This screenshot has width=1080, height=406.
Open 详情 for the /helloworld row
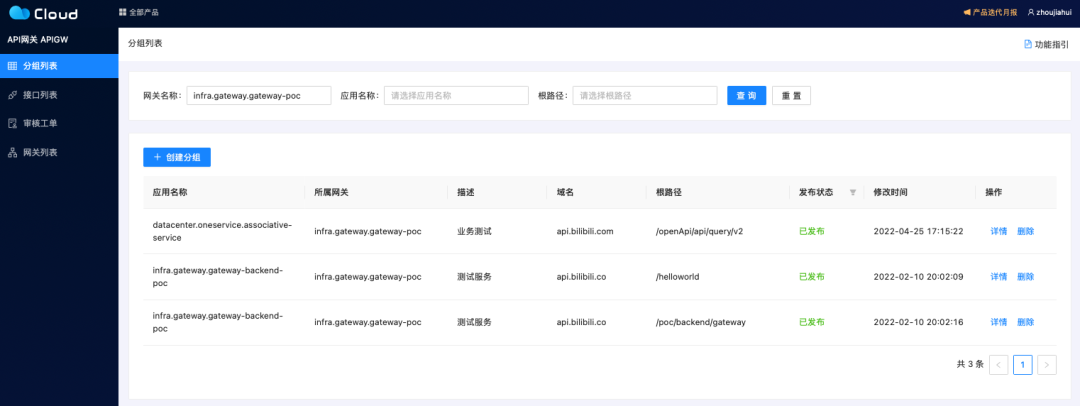click(x=999, y=276)
